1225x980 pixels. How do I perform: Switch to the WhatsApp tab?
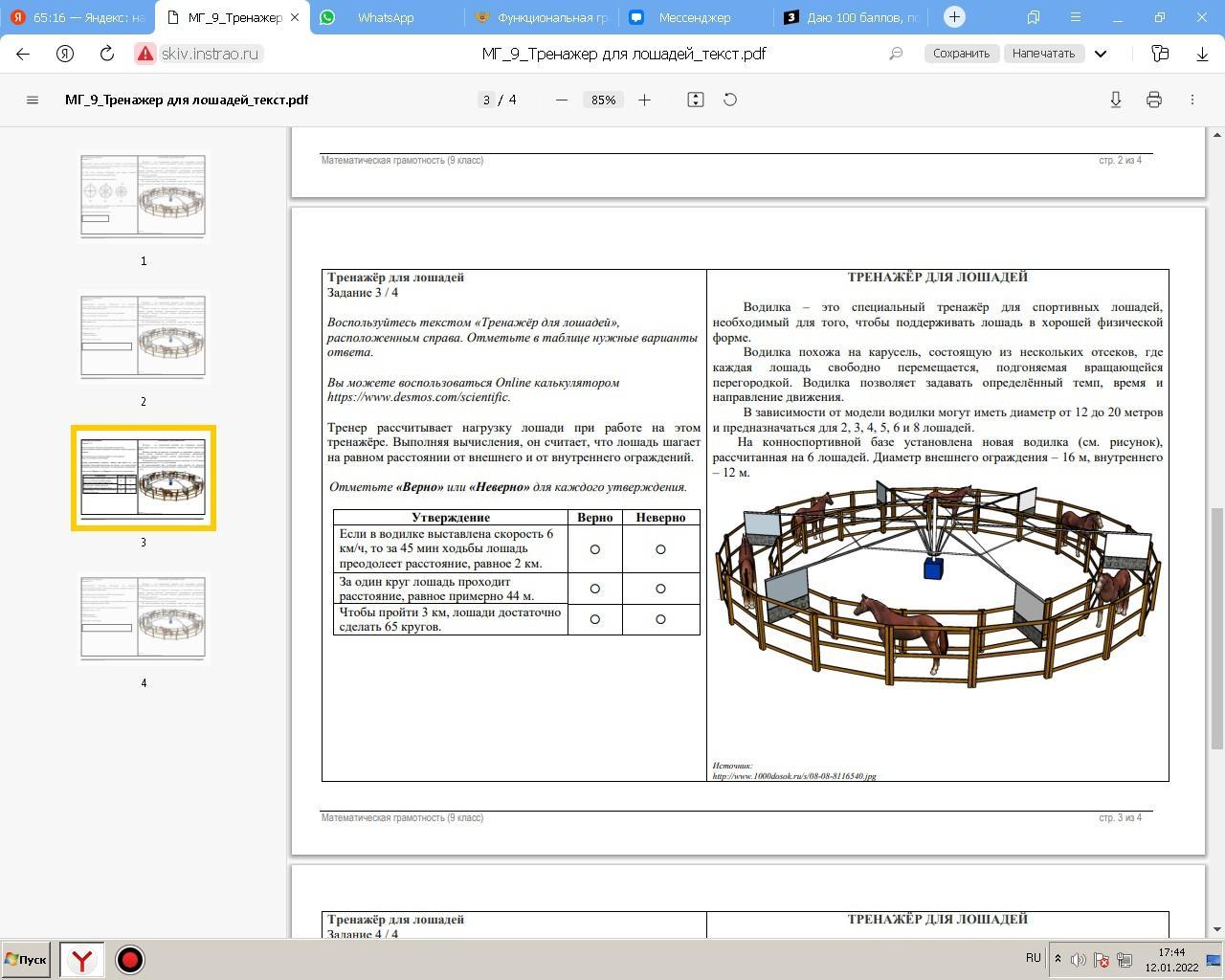[386, 17]
